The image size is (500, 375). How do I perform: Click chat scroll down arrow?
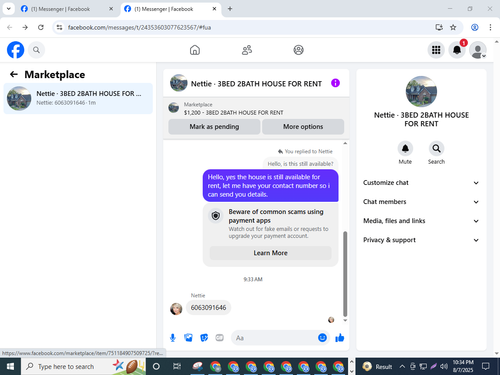345,320
